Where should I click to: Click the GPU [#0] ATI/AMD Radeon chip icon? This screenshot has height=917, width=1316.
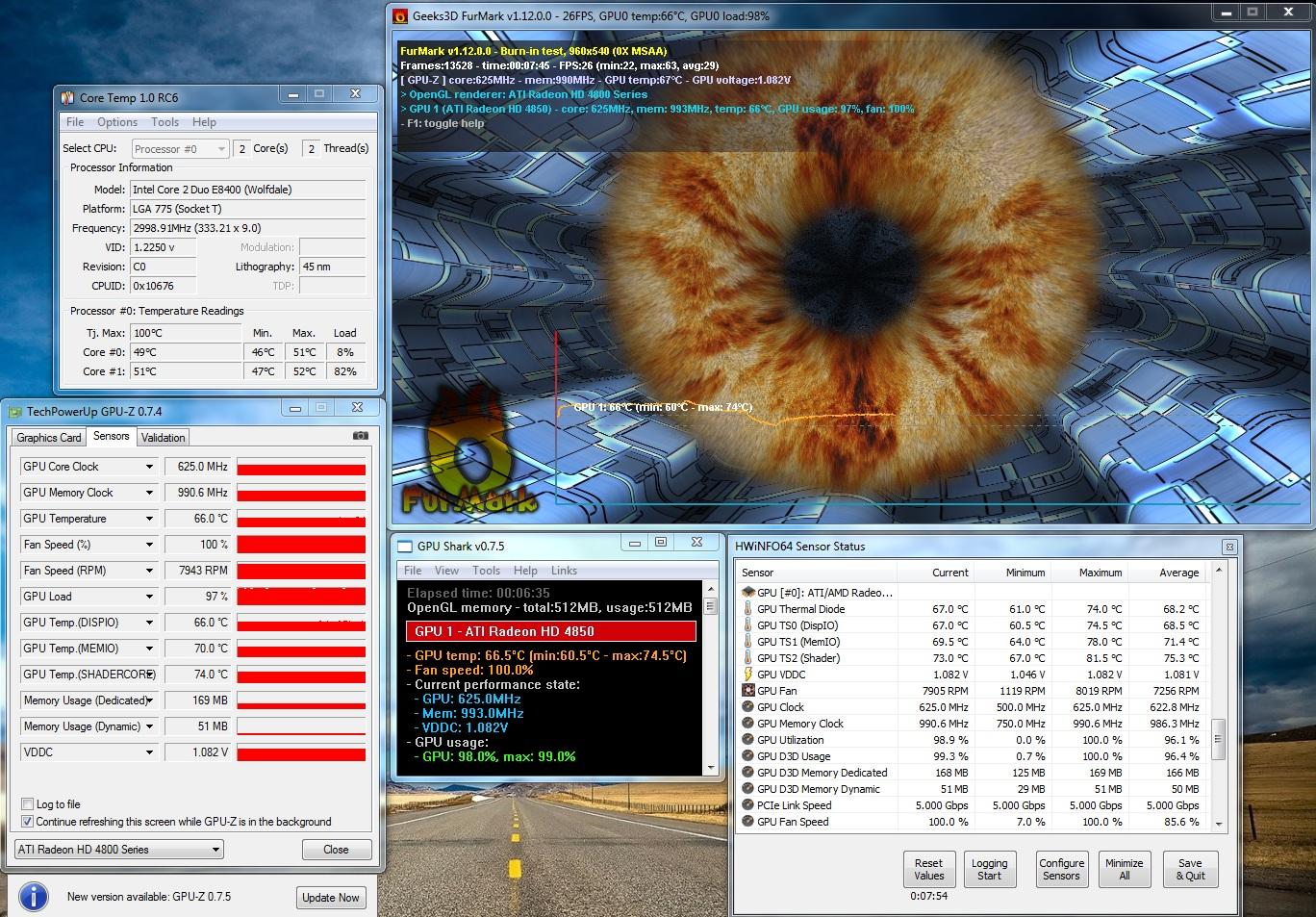[x=747, y=593]
